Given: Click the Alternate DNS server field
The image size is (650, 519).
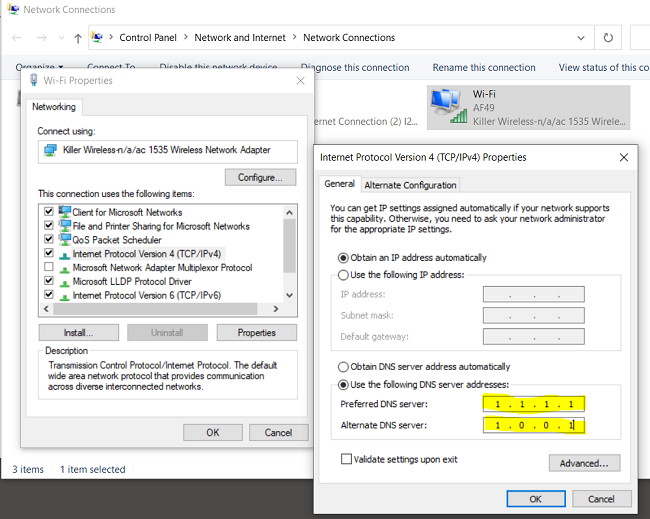Looking at the screenshot, I should coord(534,425).
